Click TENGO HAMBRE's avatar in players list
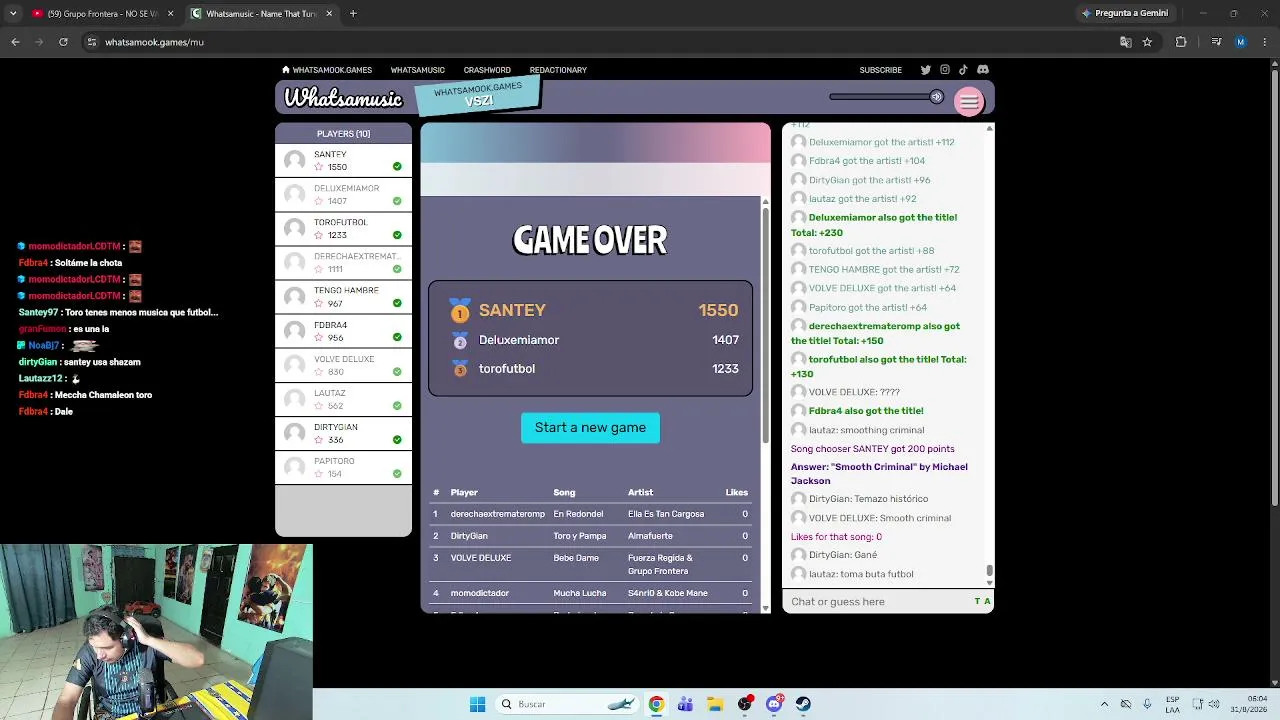 click(x=294, y=296)
